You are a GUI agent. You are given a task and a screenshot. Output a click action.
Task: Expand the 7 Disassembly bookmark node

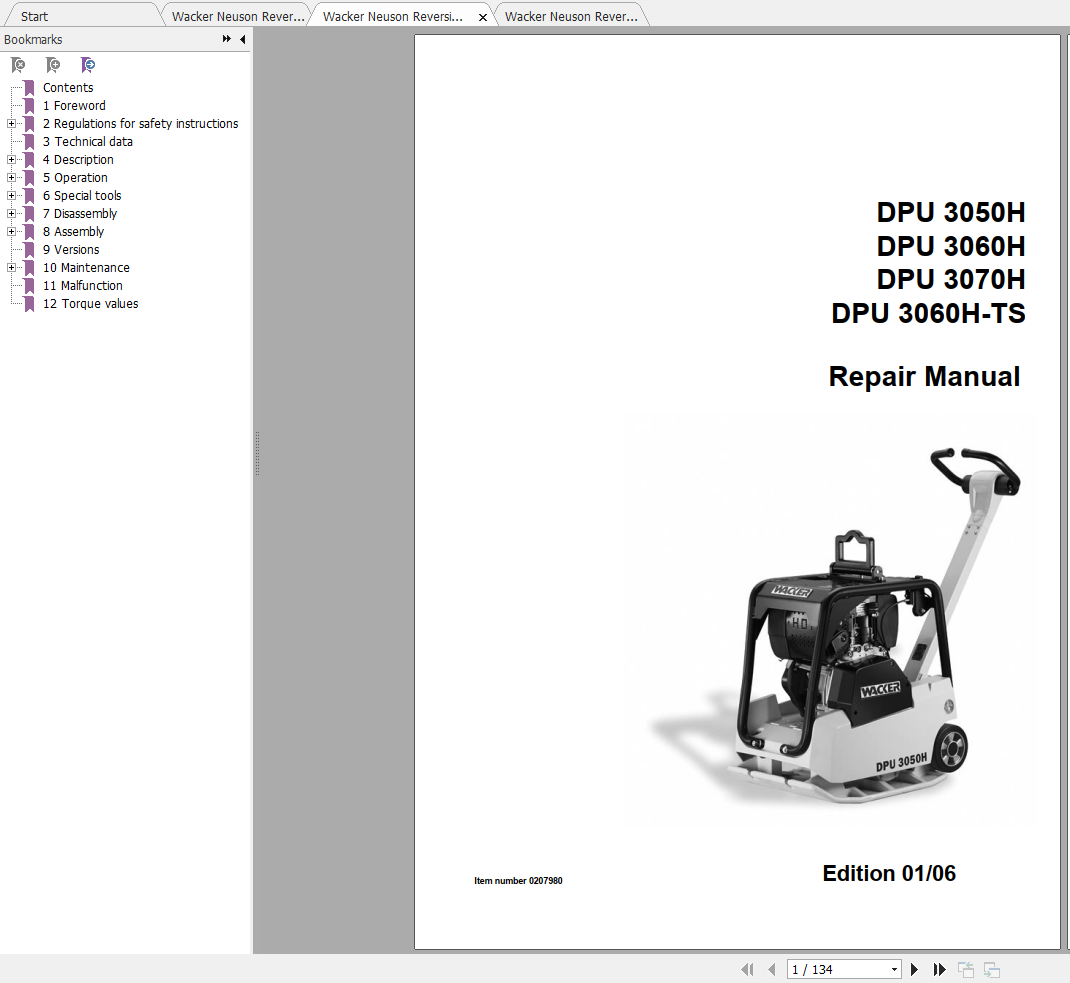coord(11,214)
